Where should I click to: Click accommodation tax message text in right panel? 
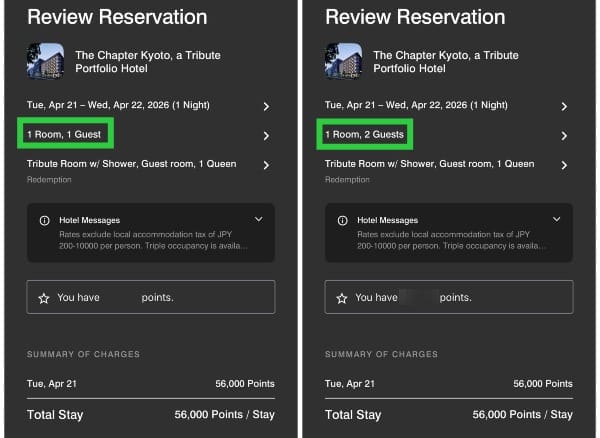pos(452,240)
